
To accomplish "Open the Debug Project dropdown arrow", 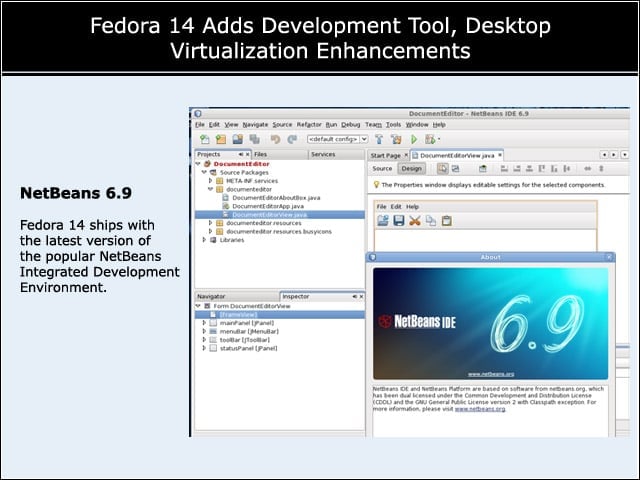I will coord(439,139).
